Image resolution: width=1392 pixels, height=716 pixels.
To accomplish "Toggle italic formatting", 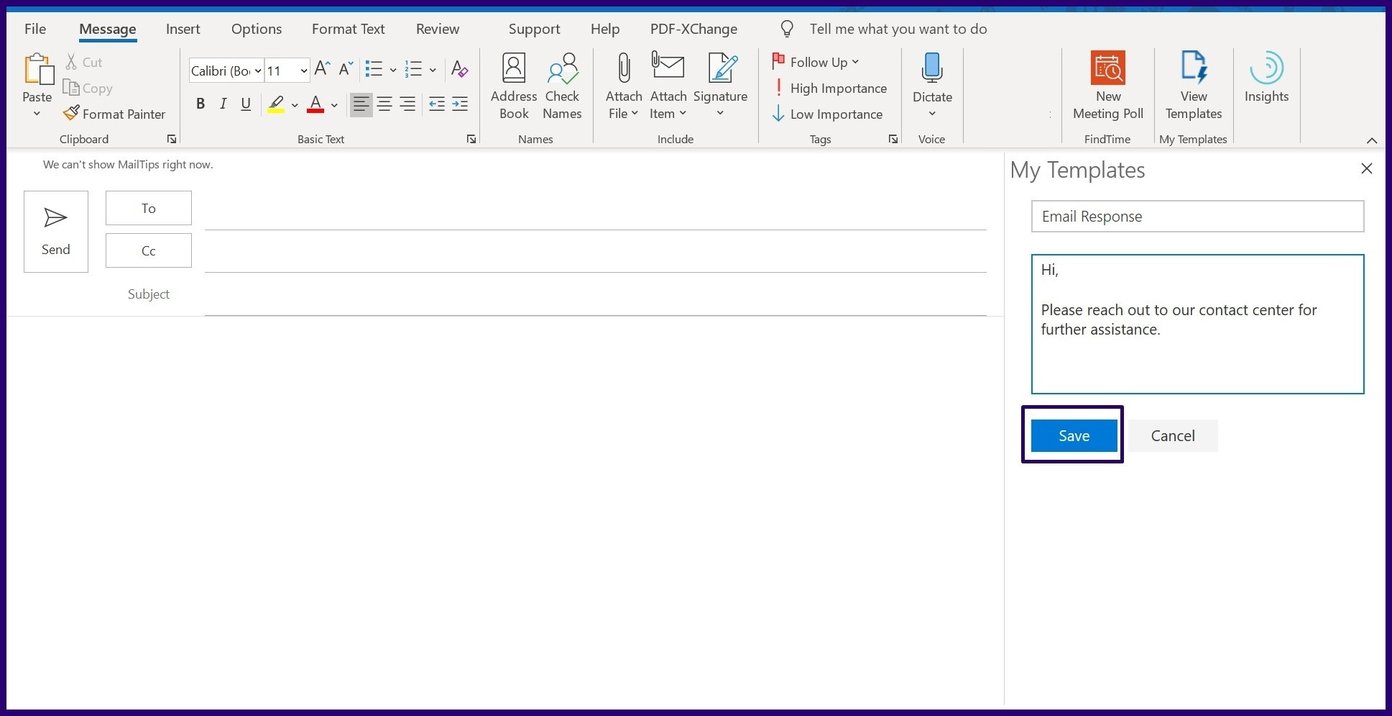I will 222,103.
